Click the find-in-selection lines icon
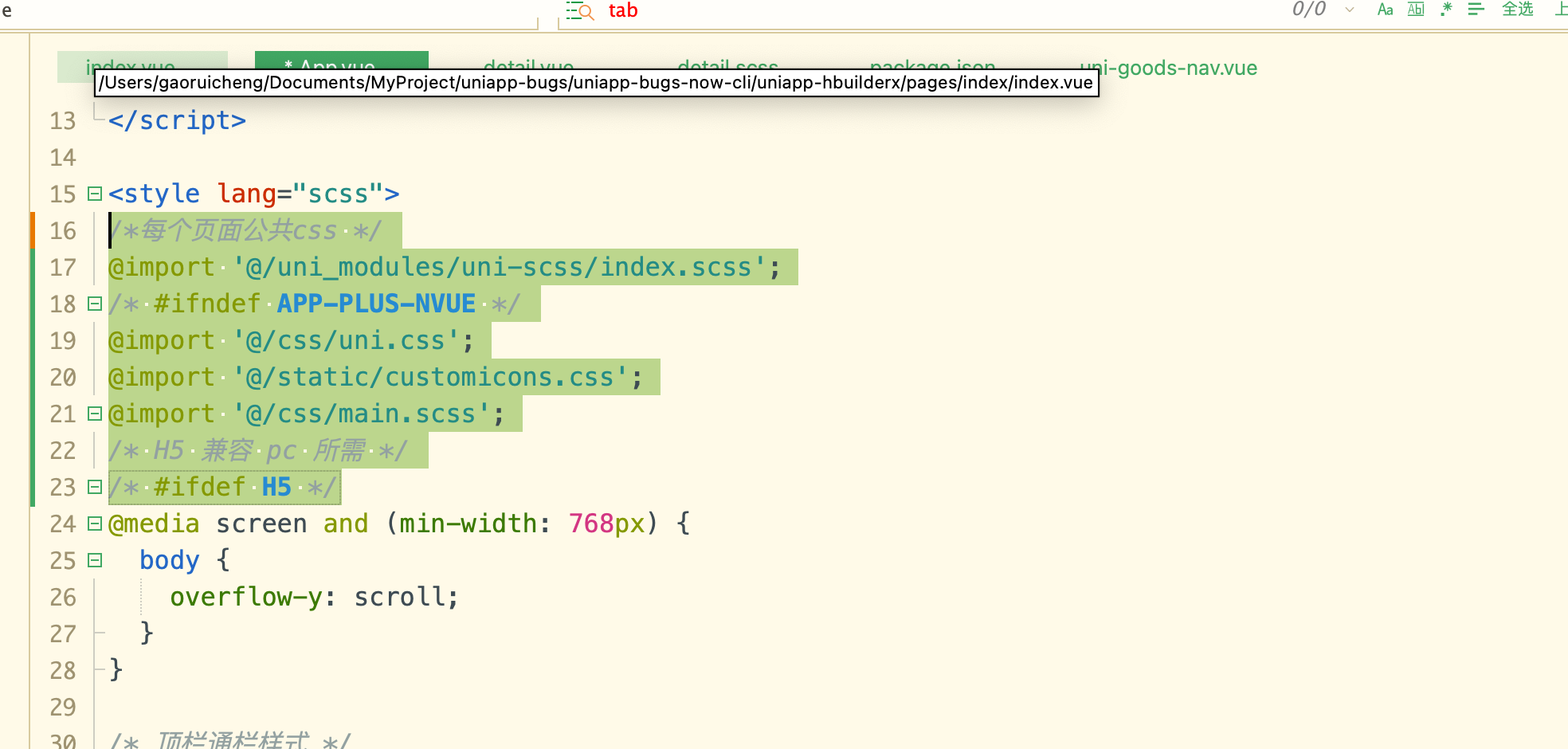This screenshot has width=1568, height=749. click(x=1476, y=10)
